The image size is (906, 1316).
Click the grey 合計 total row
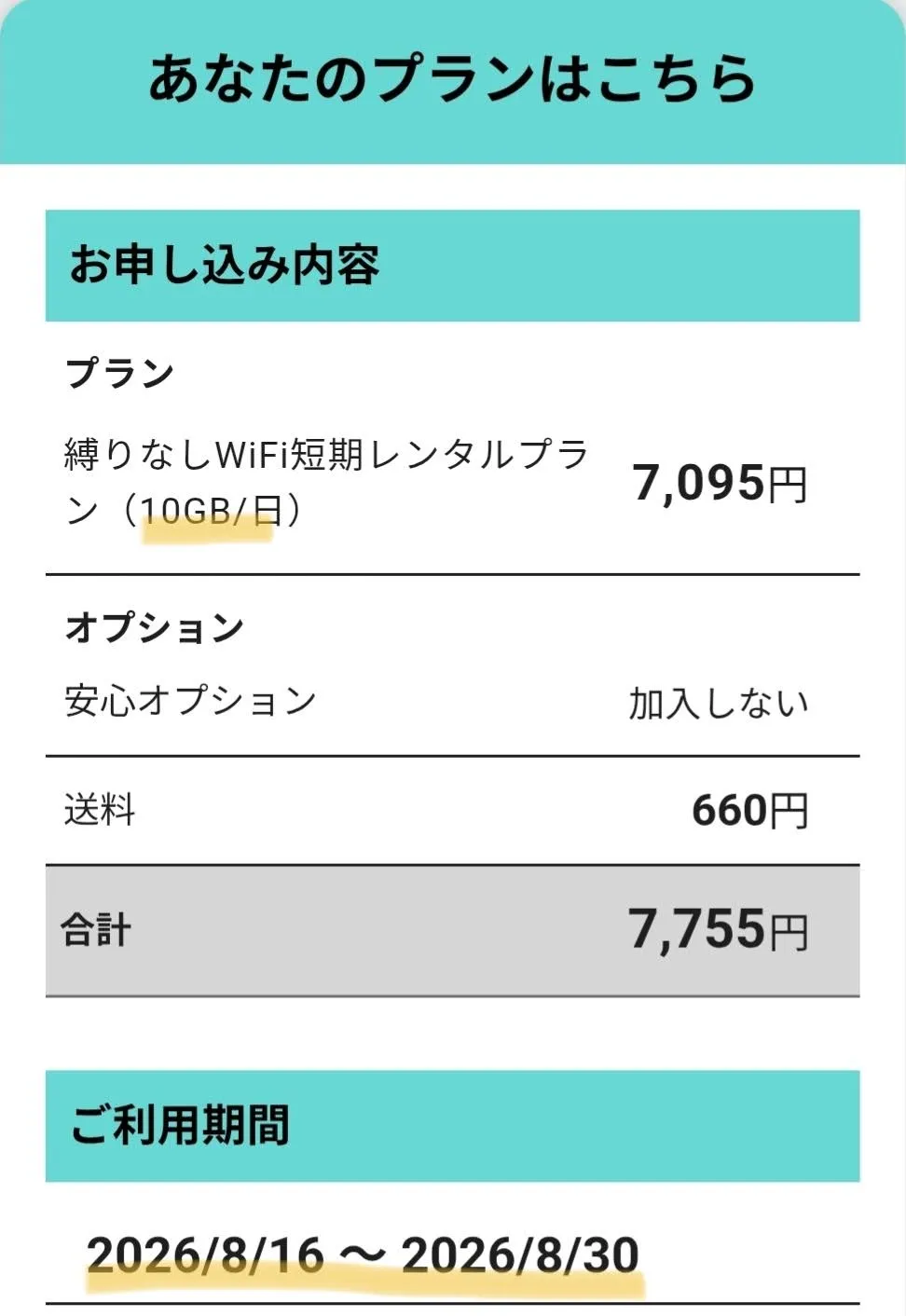[452, 930]
